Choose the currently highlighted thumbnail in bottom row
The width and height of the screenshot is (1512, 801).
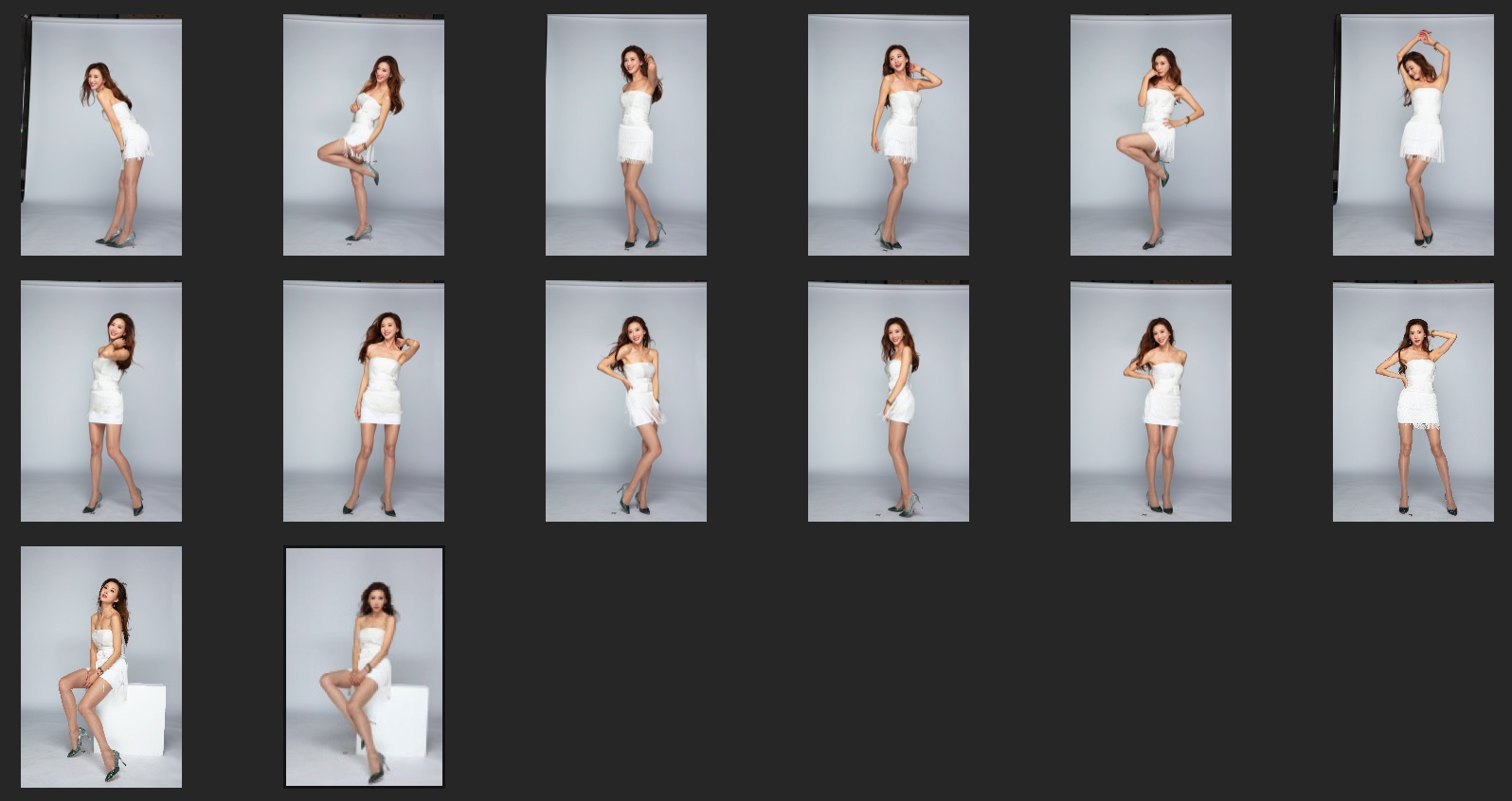click(x=364, y=667)
